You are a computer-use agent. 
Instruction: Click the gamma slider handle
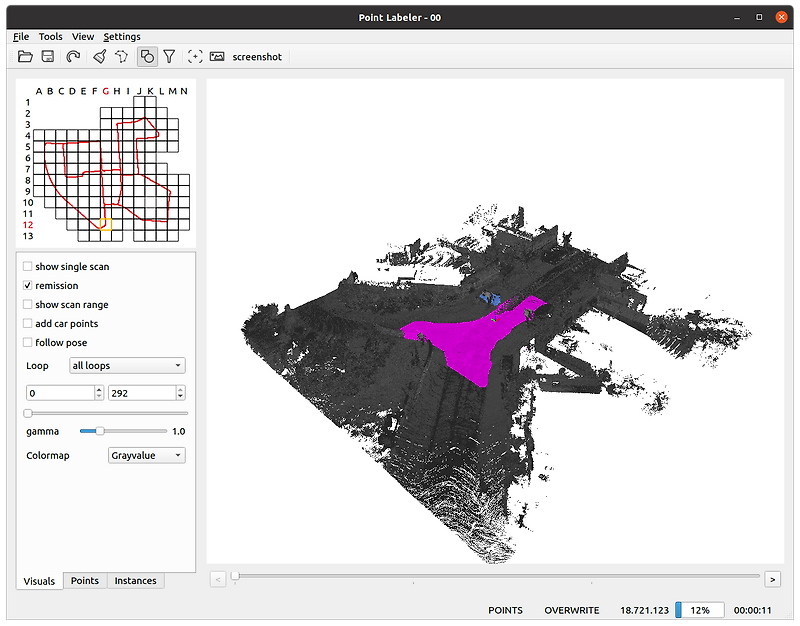click(99, 431)
